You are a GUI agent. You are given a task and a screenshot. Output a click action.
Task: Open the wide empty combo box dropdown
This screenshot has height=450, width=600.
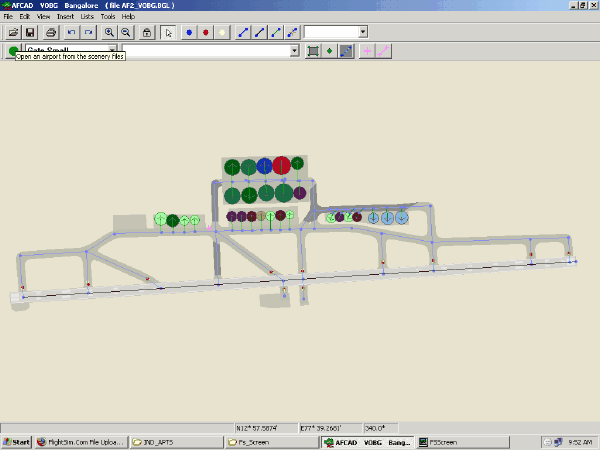[x=294, y=50]
